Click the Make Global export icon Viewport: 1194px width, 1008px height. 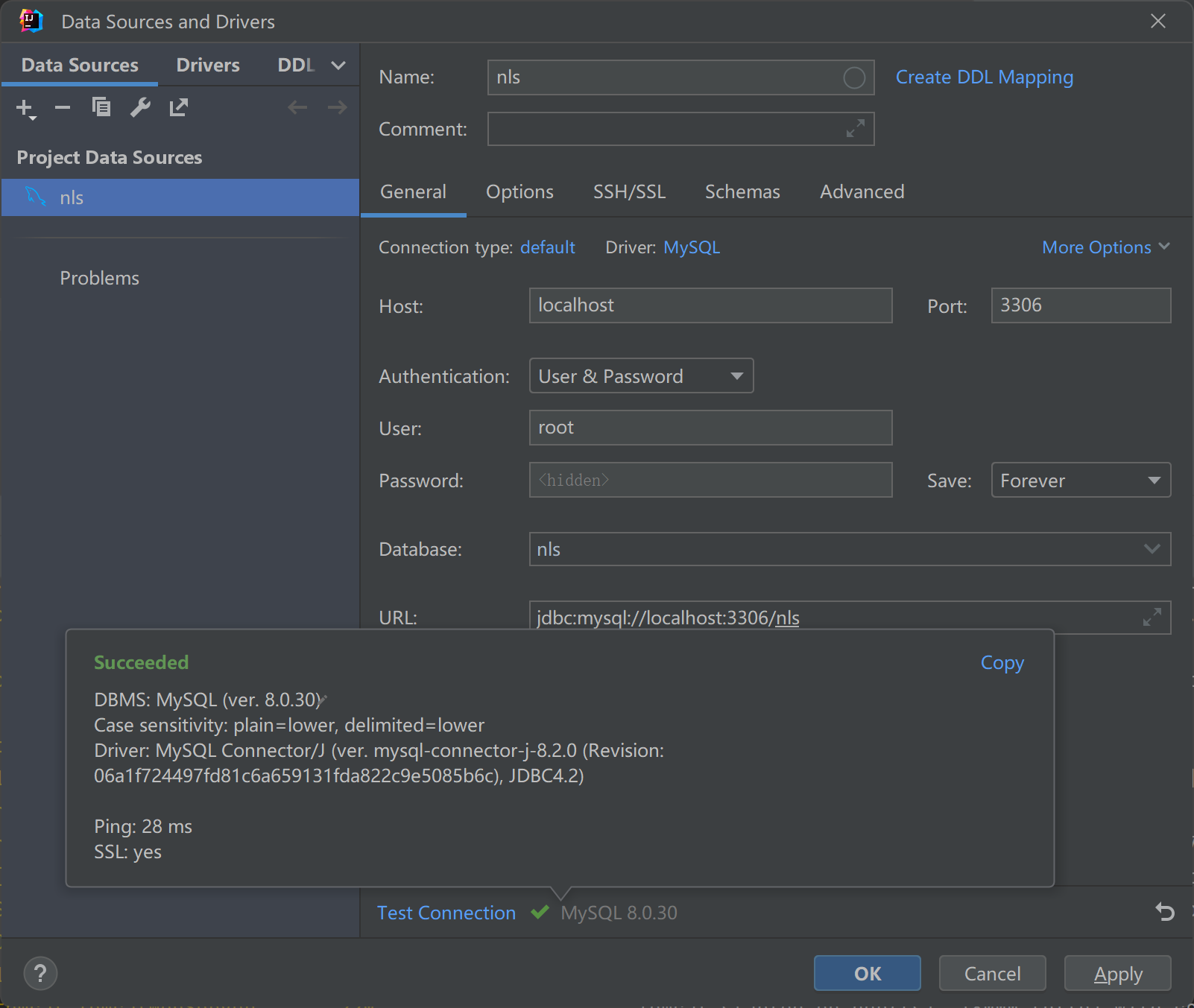point(179,108)
